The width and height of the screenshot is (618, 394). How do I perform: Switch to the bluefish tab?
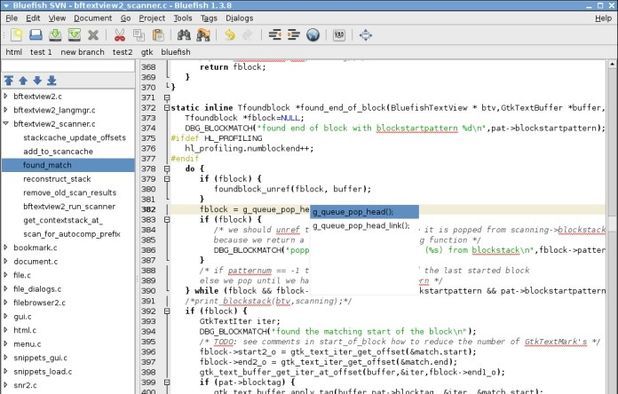coord(175,52)
